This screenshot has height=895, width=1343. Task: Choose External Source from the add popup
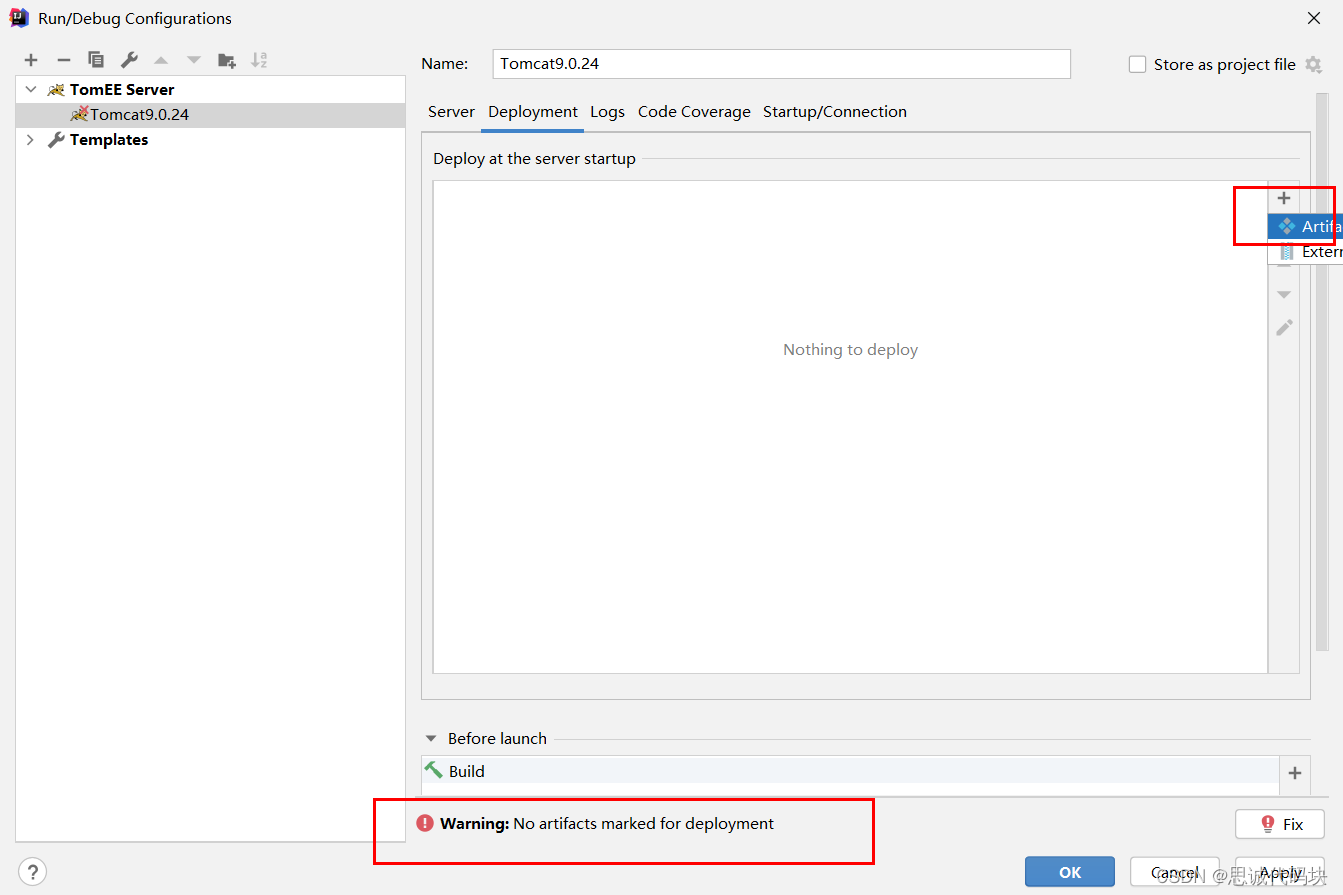point(1306,252)
